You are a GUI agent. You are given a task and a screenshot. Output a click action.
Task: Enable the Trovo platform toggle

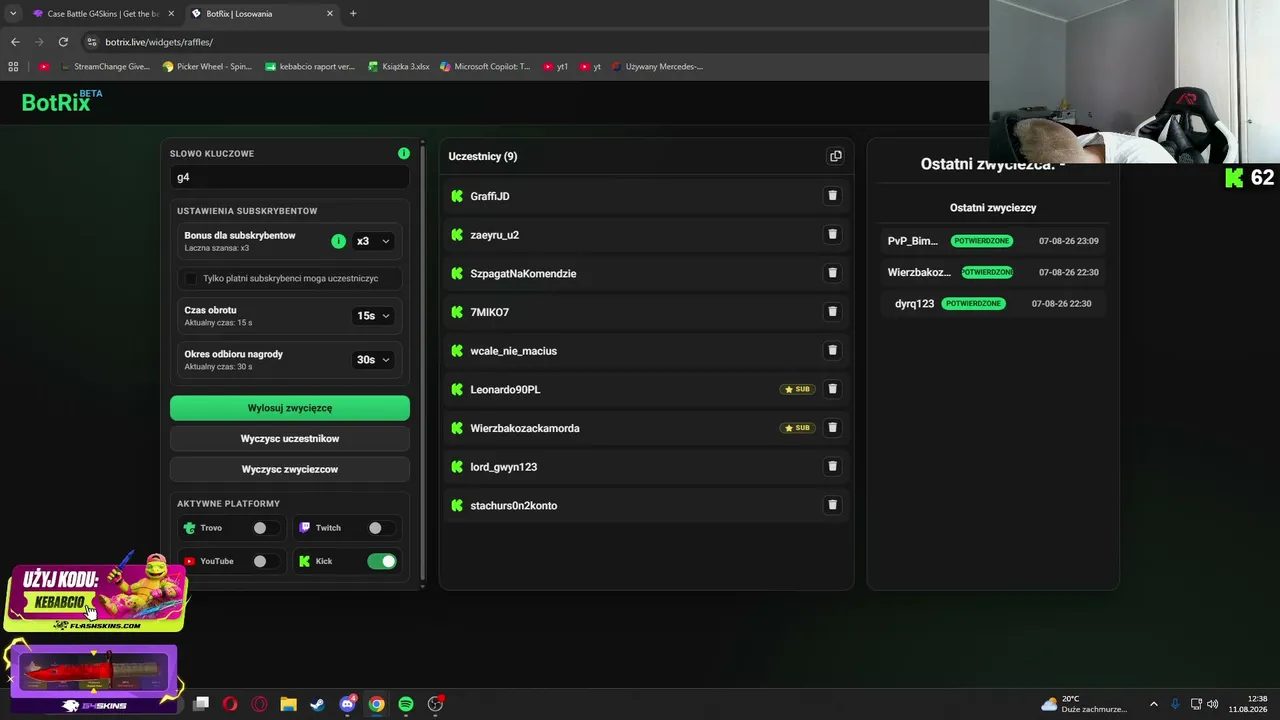(x=266, y=528)
